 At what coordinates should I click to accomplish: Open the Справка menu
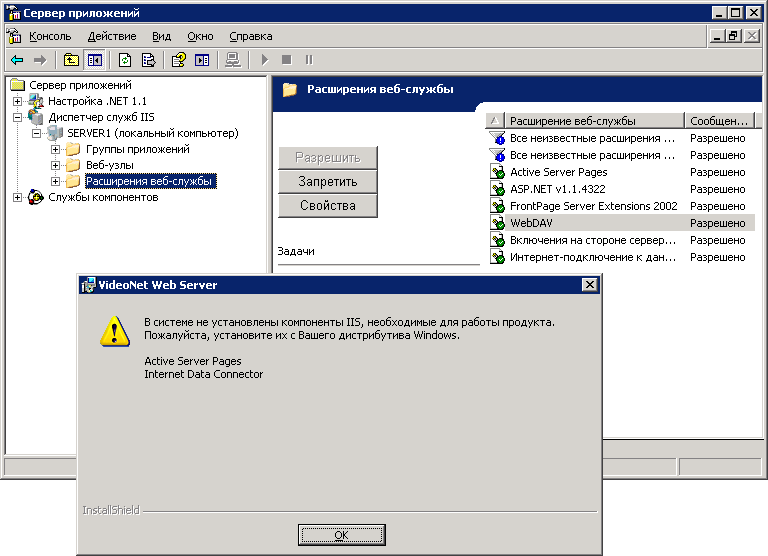250,36
